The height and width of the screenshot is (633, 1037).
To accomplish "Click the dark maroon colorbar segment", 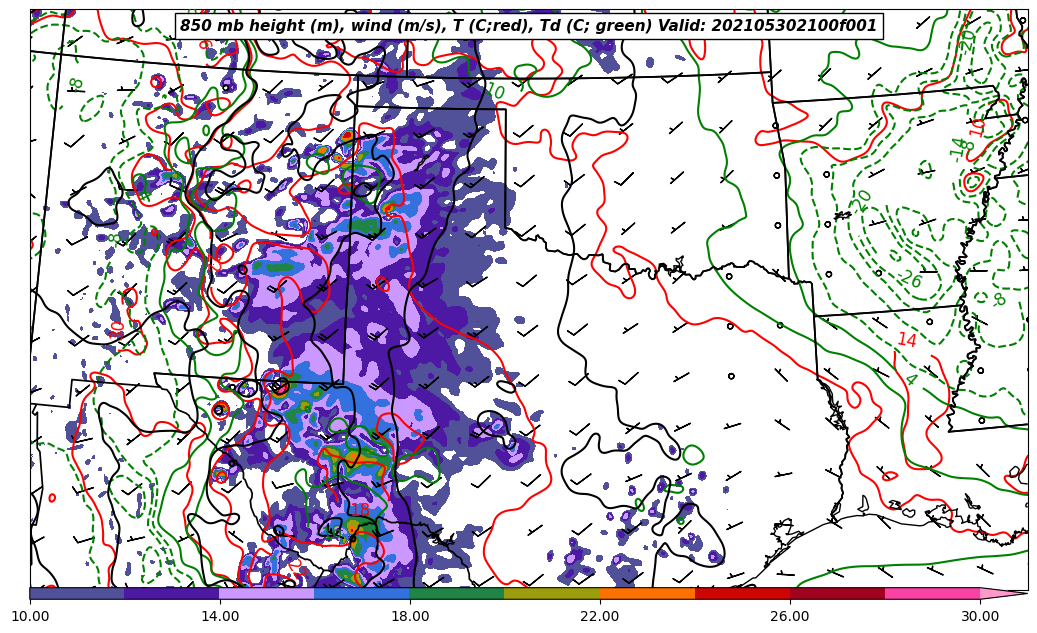I will [837, 593].
